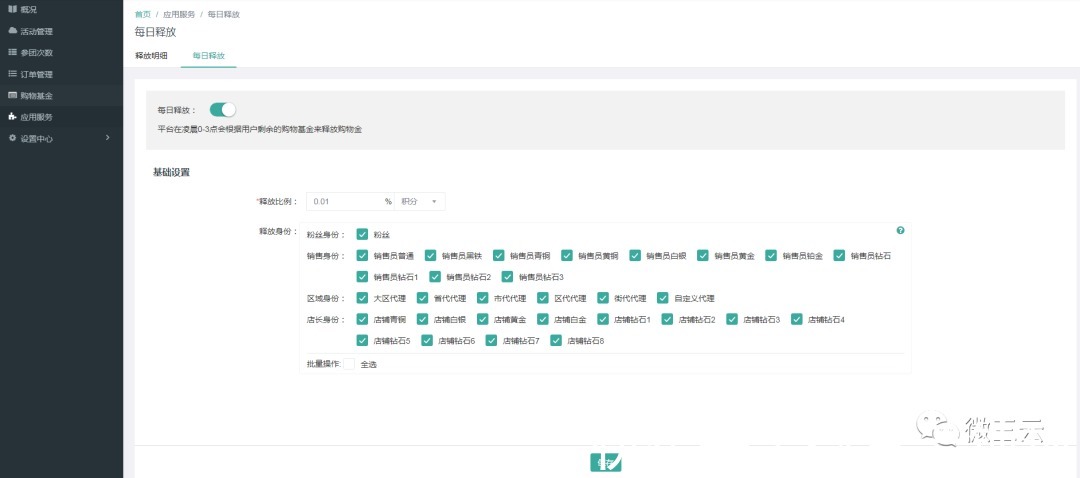Image resolution: width=1080 pixels, height=478 pixels.
Task: Tick the 全选 batch checkbox
Action: pyautogui.click(x=349, y=364)
